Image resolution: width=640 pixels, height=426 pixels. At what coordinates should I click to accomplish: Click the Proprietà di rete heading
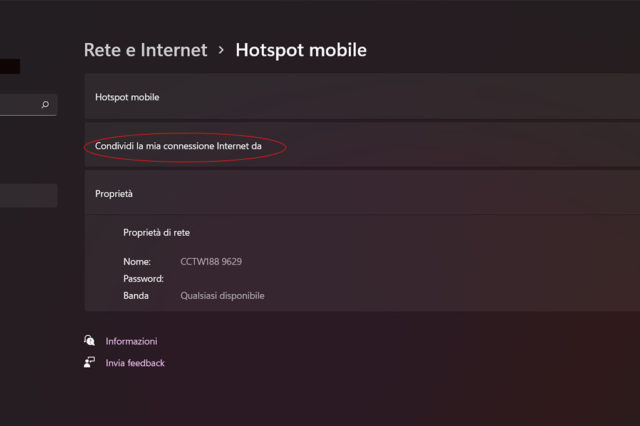click(156, 231)
